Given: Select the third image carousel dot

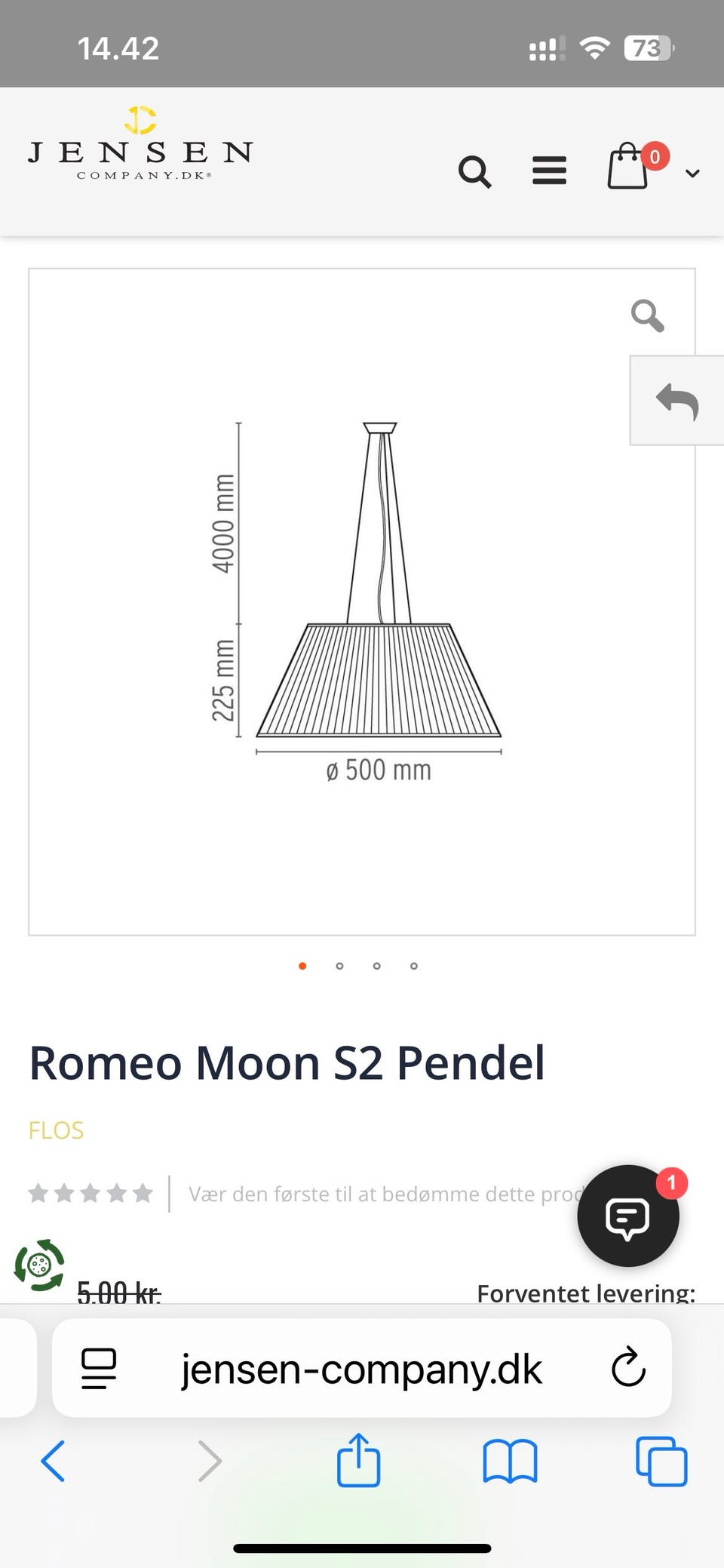Looking at the screenshot, I should tap(376, 966).
